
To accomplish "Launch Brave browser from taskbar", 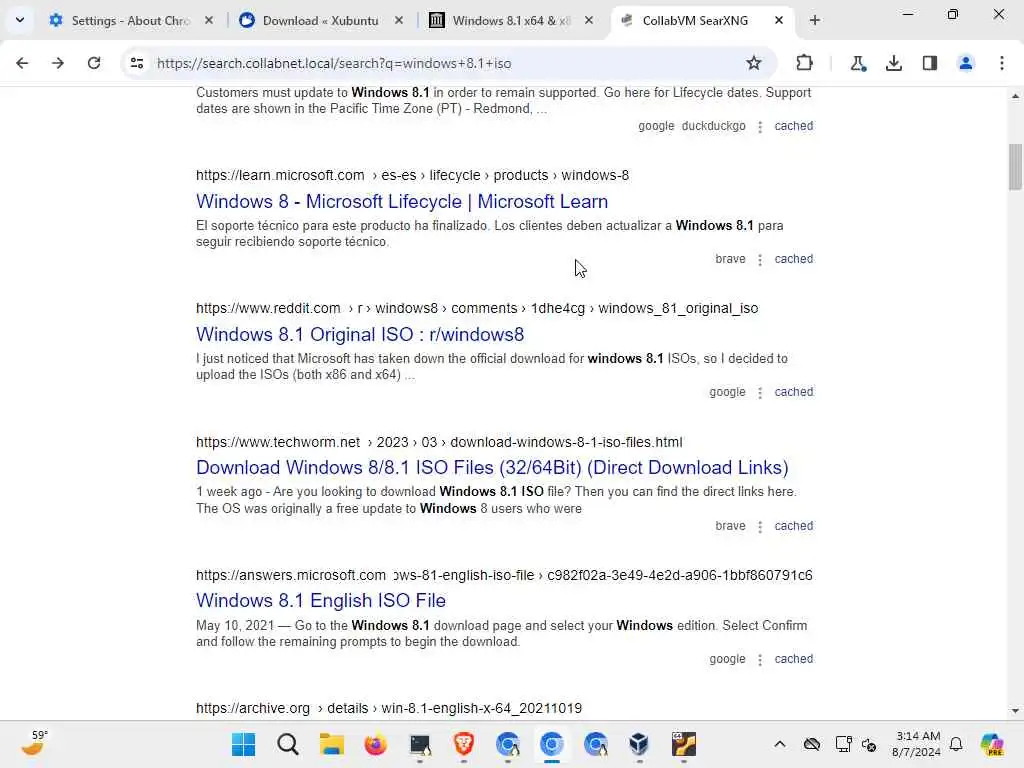I will coord(464,744).
